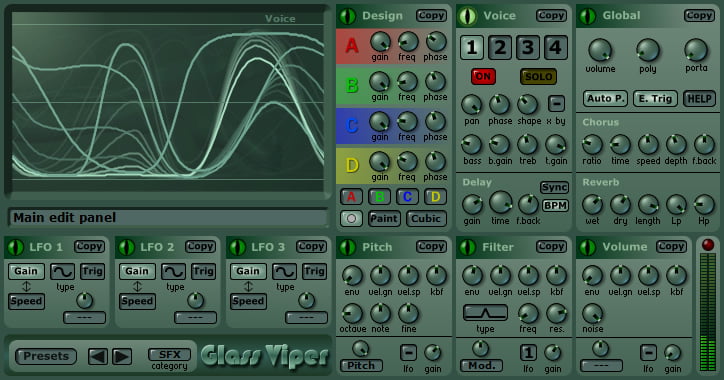Click the LFO 2 green eye icon

click(x=127, y=247)
